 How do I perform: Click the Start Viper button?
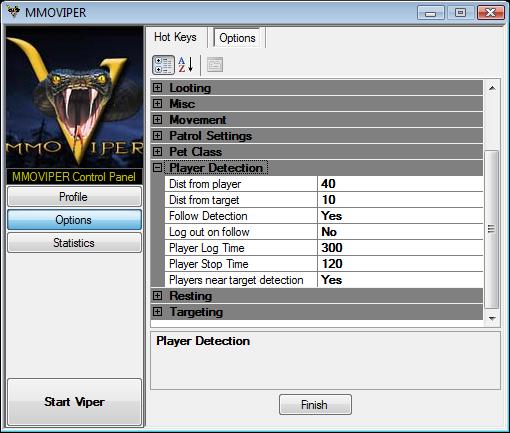click(x=74, y=402)
